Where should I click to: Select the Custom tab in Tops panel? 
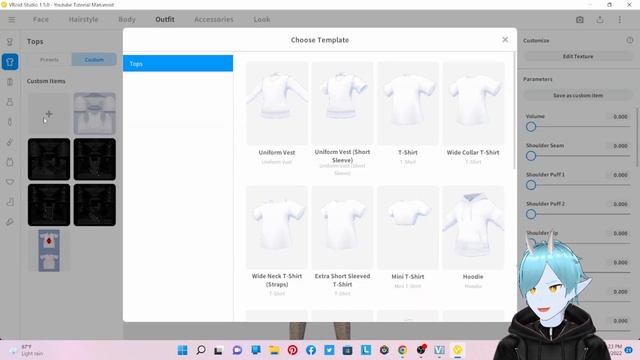point(94,60)
